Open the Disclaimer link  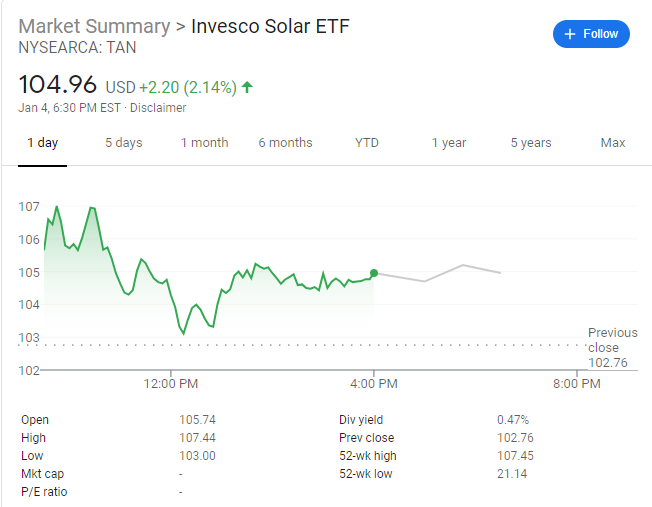[158, 108]
